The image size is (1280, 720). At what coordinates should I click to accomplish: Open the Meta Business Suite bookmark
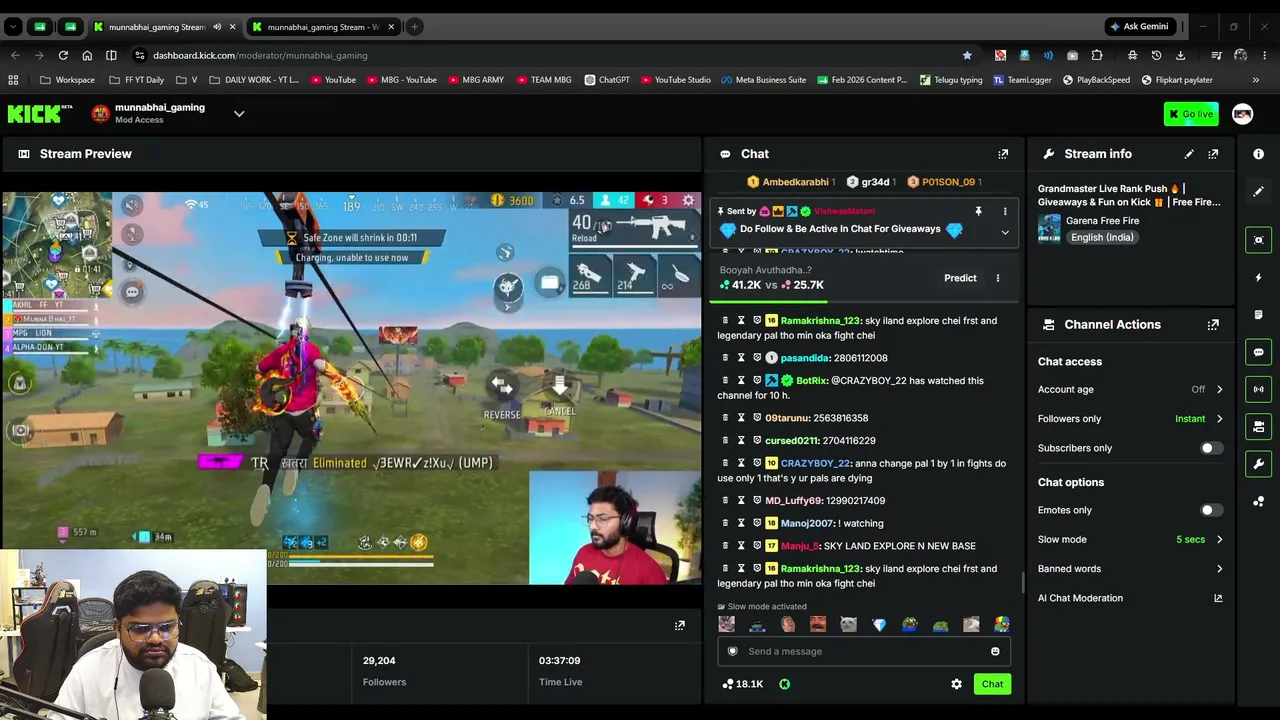point(763,80)
